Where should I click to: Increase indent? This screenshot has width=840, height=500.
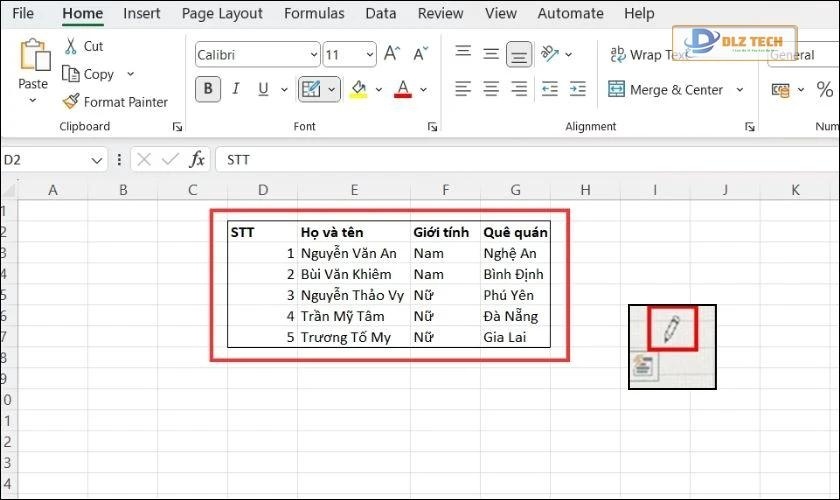(578, 88)
